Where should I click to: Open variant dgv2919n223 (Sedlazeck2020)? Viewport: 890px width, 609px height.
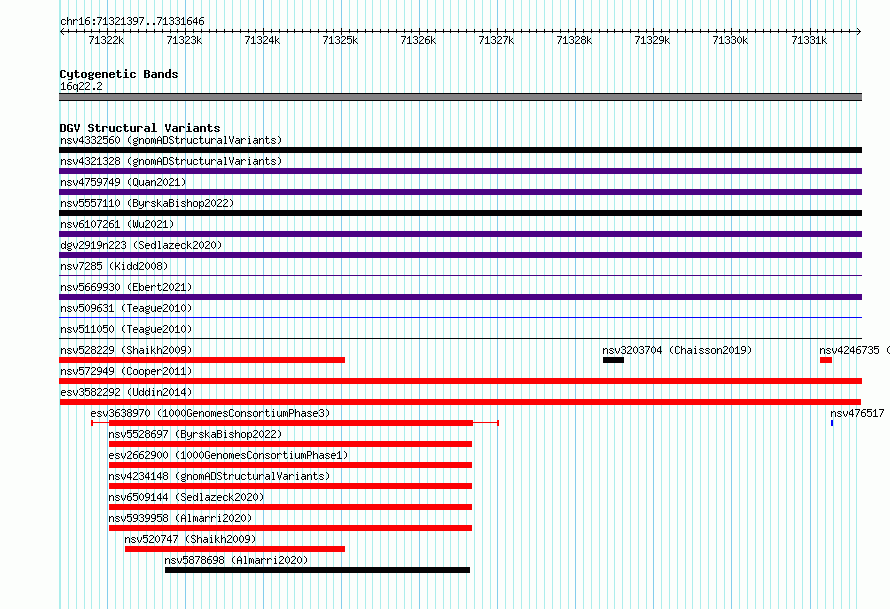(141, 245)
